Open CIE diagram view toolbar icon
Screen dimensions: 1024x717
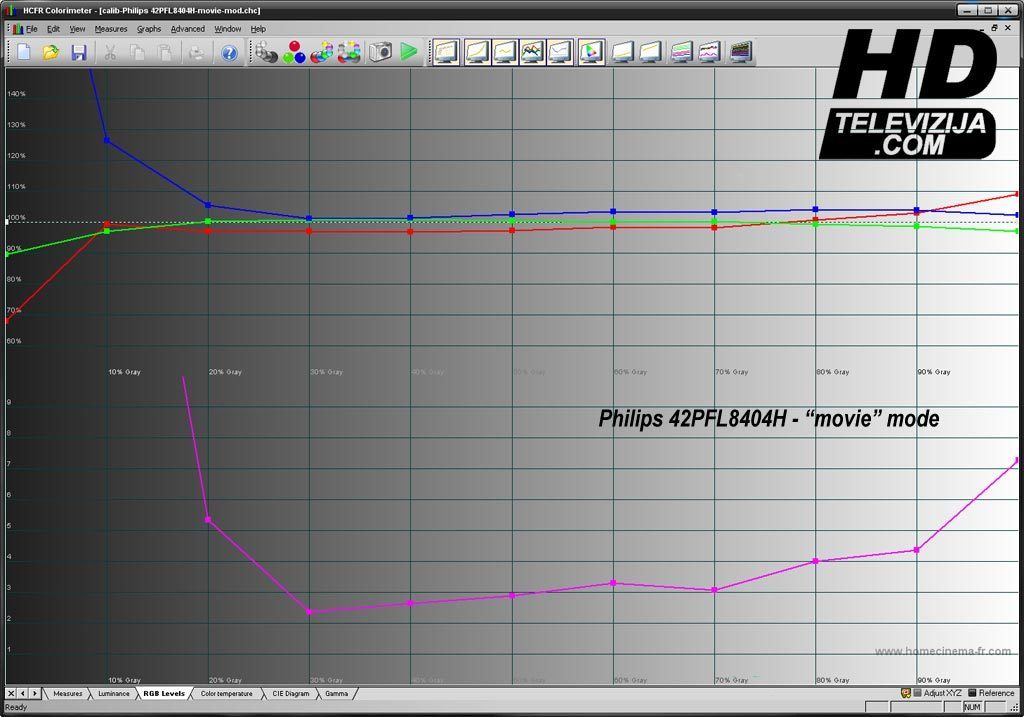(591, 52)
